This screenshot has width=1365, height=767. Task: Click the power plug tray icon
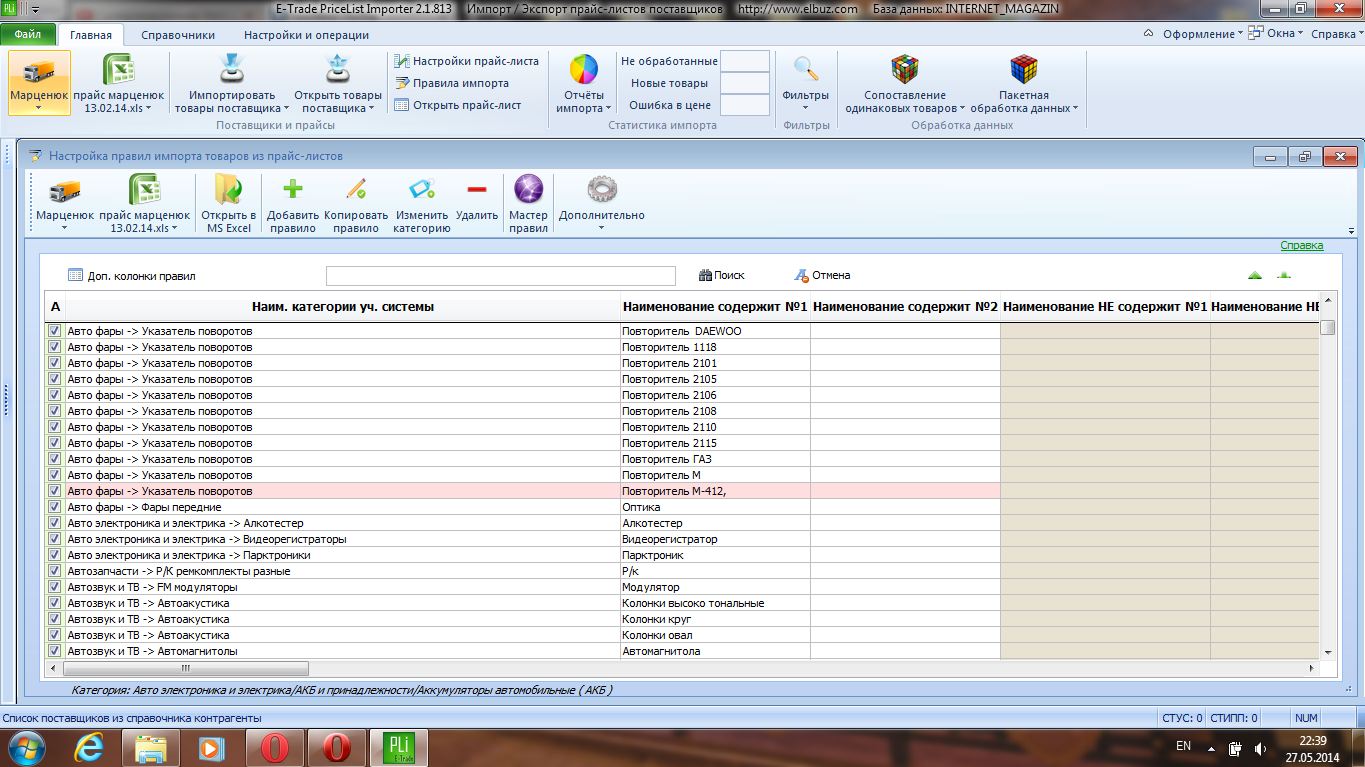pyautogui.click(x=1235, y=748)
